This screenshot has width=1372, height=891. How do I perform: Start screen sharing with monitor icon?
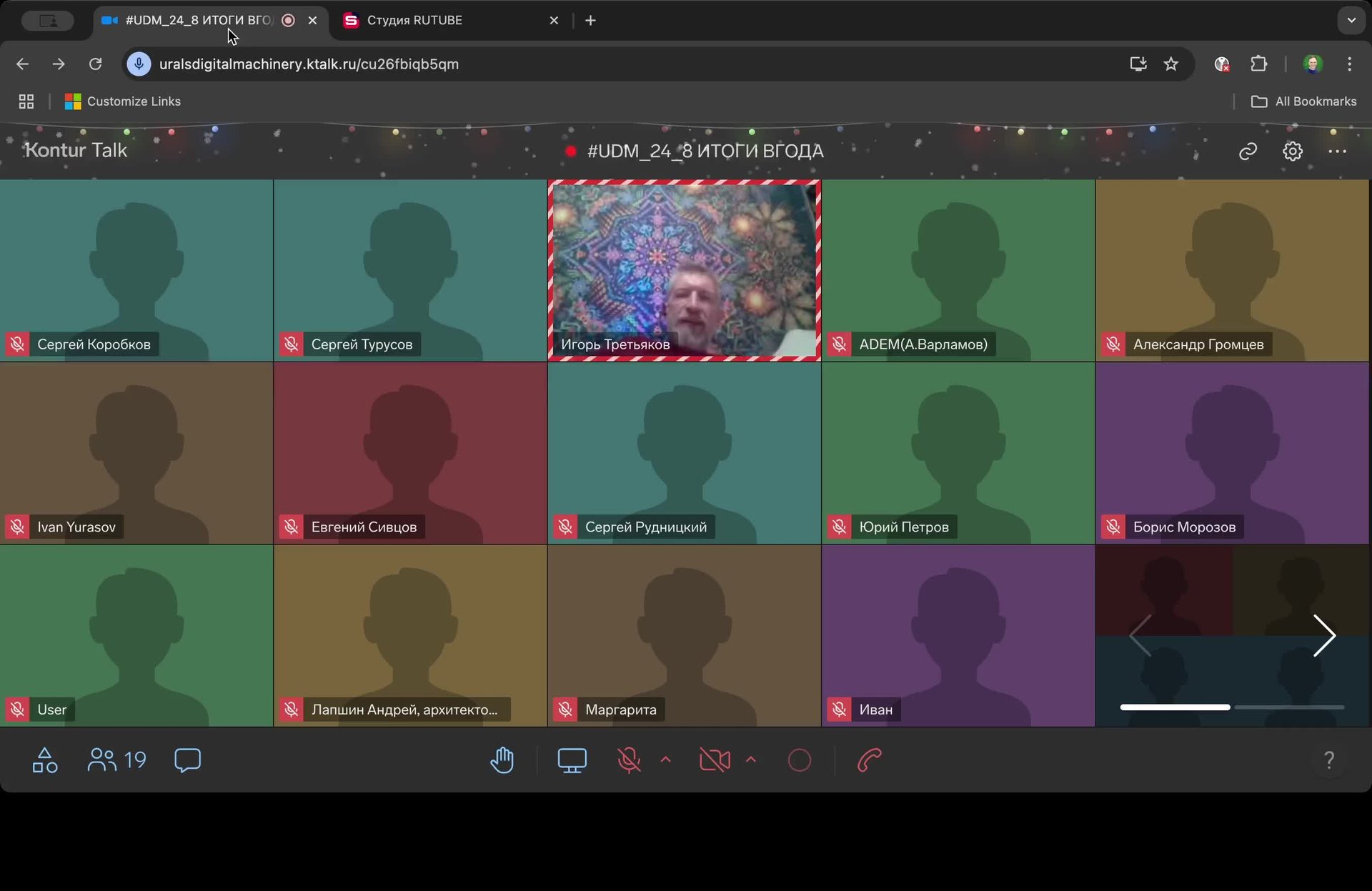coord(572,760)
